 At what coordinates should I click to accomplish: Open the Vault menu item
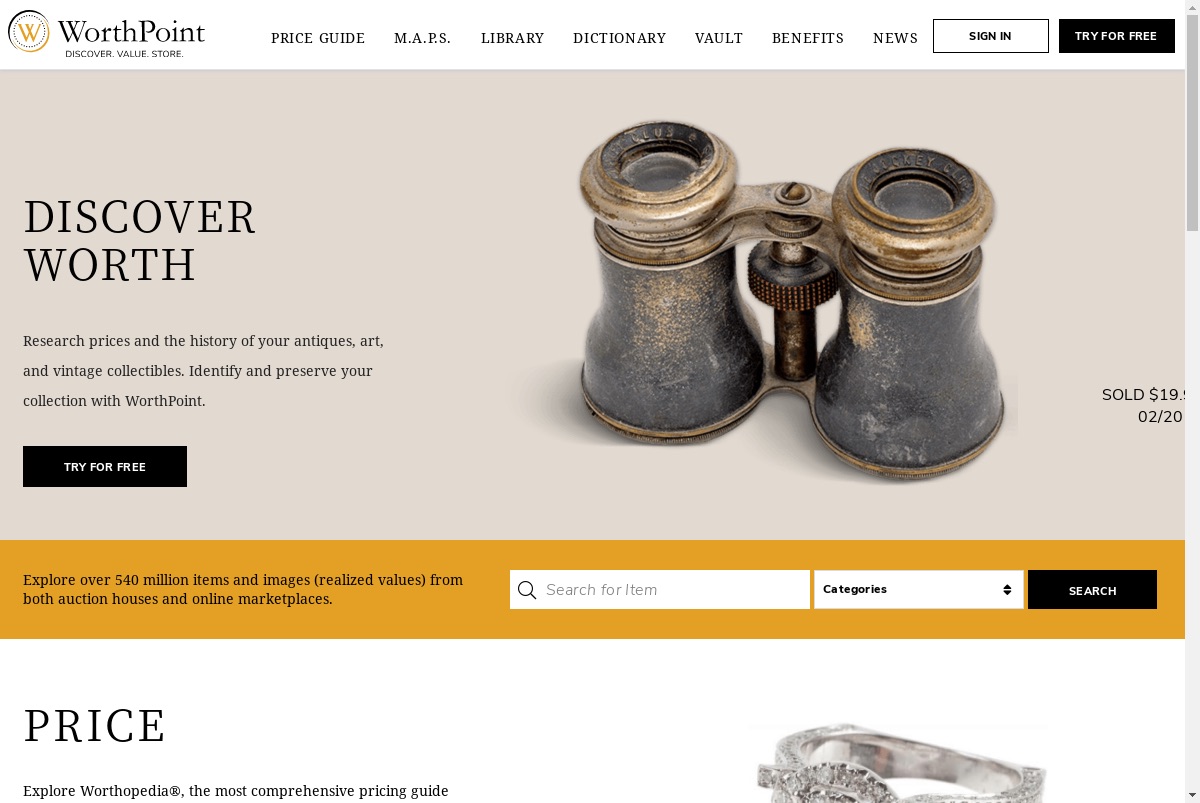719,38
